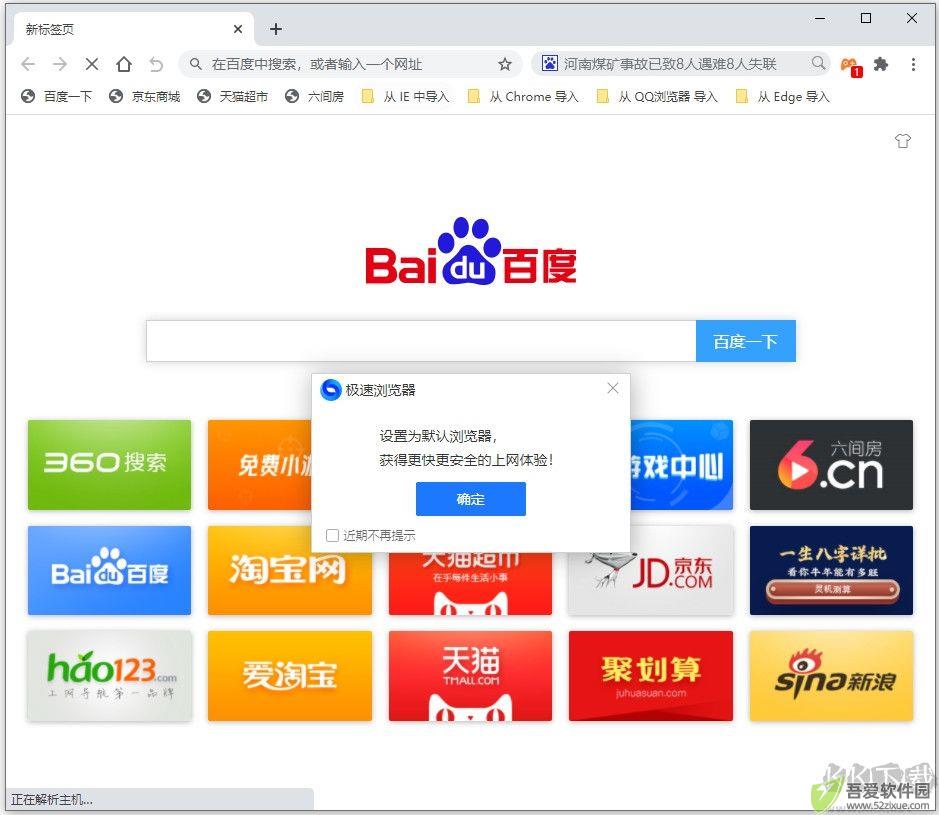Open the puzzle-piece extensions icon
Viewport: 939px width, 815px height.
point(880,64)
